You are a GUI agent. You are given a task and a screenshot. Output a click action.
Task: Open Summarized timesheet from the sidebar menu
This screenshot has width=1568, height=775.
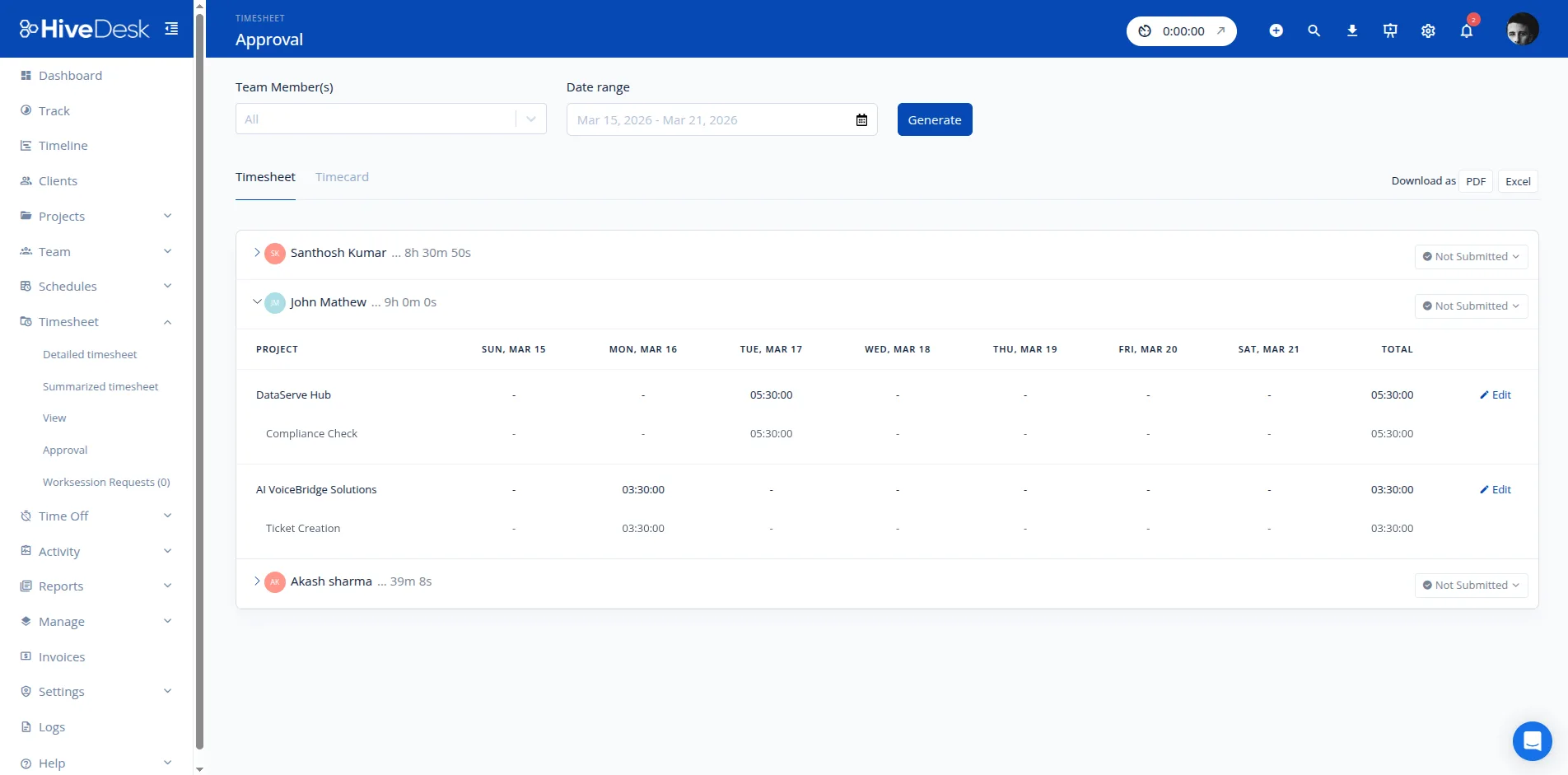tap(100, 385)
